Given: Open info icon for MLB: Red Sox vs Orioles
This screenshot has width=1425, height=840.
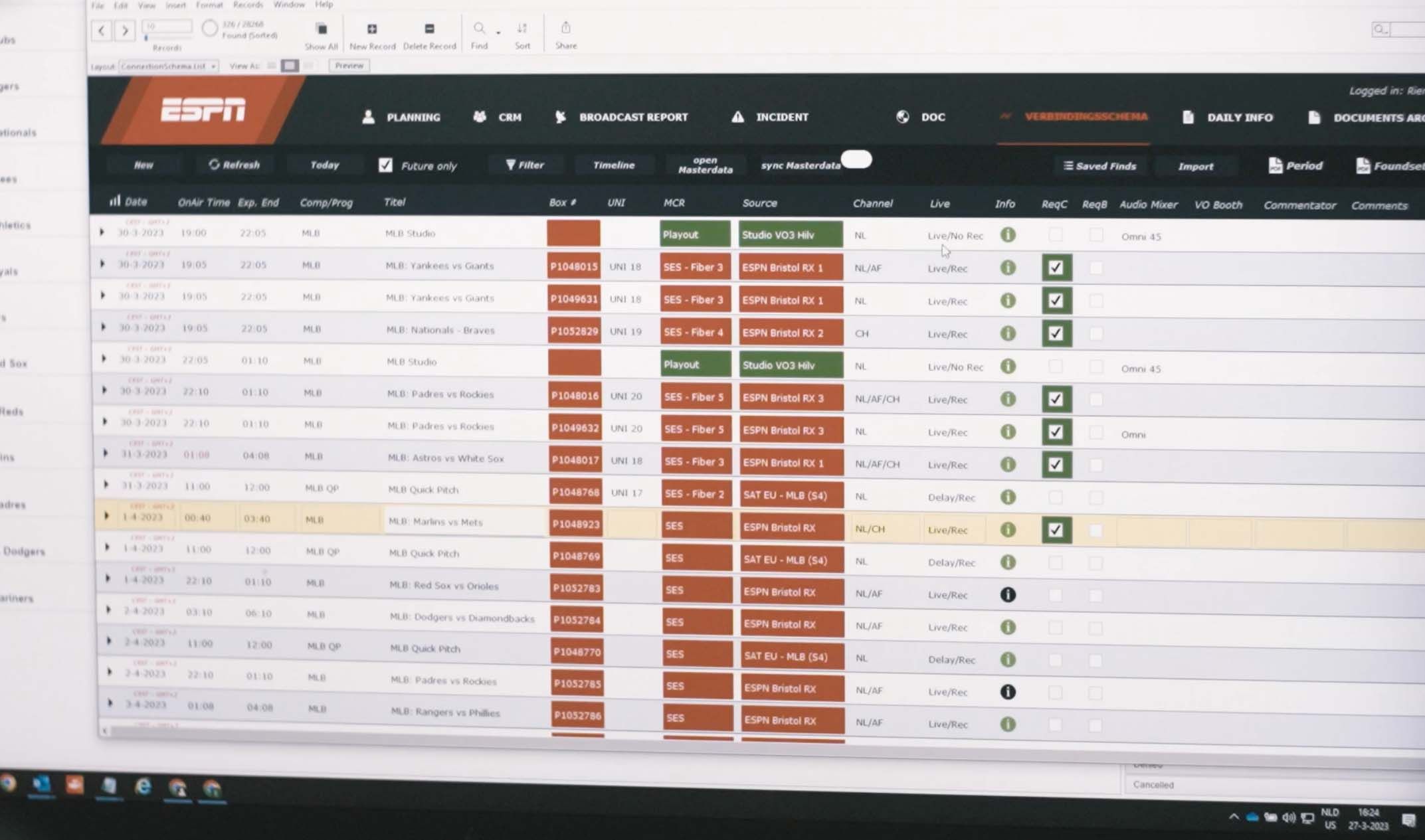Looking at the screenshot, I should [1008, 594].
